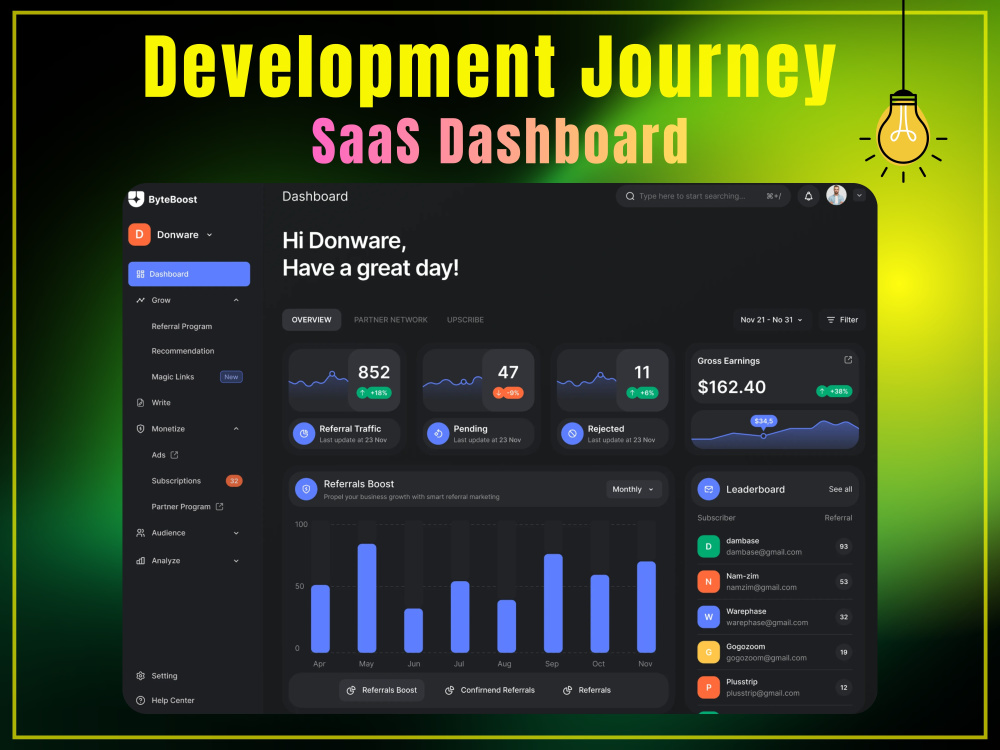Click the $162.40 gross earnings value
This screenshot has height=750, width=1000.
click(x=732, y=387)
